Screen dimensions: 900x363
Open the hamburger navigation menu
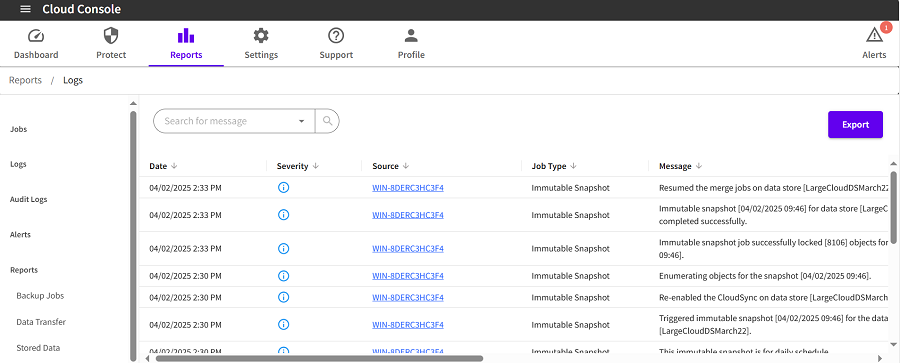click(25, 9)
